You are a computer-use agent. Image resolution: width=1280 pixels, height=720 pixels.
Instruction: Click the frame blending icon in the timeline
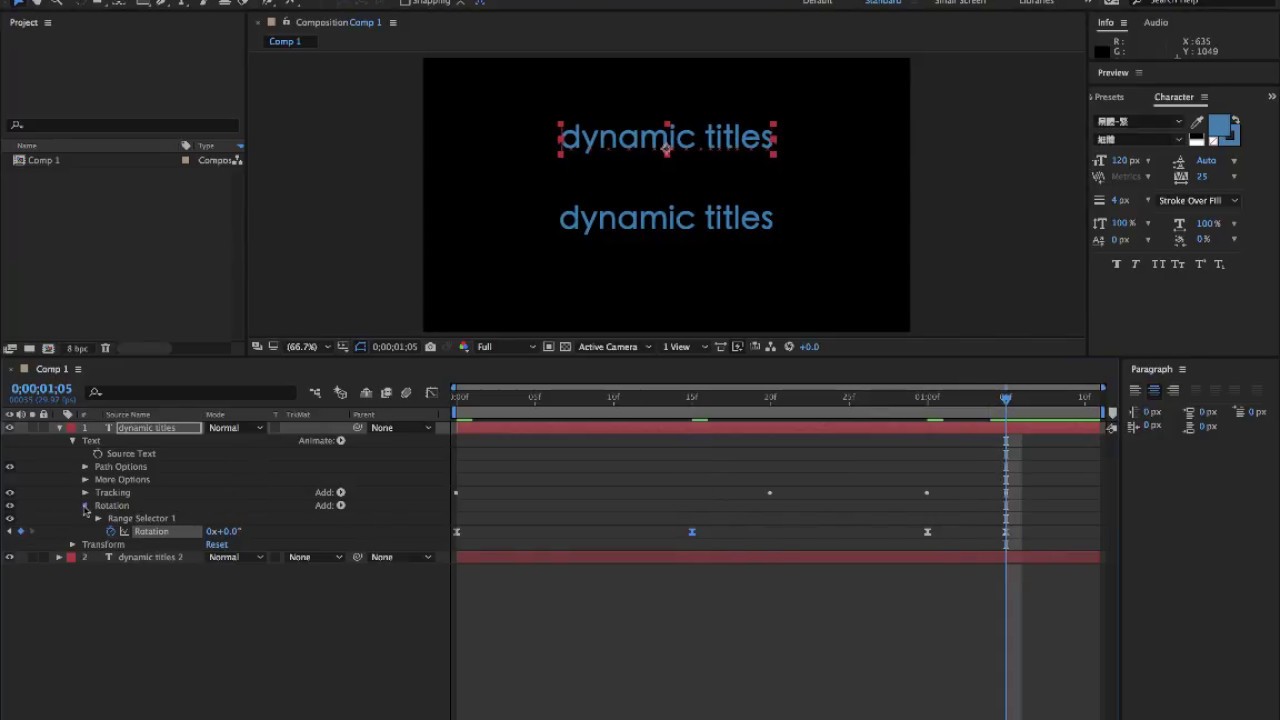click(386, 393)
